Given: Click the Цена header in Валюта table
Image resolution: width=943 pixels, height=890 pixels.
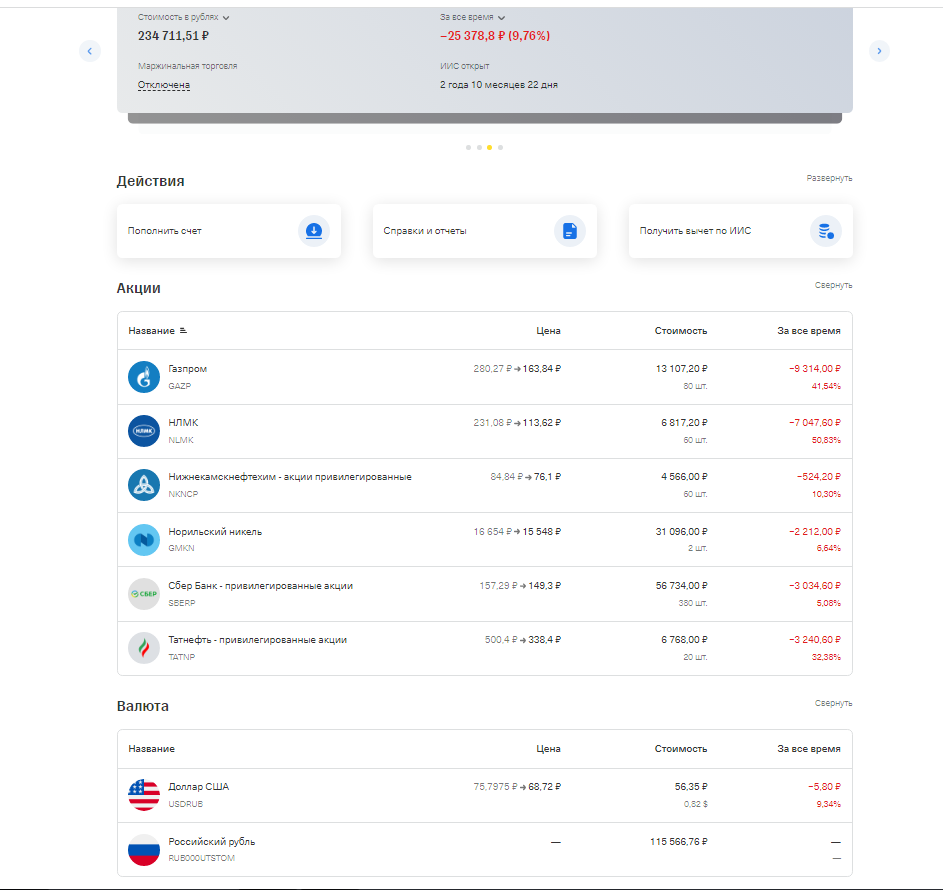Looking at the screenshot, I should click(x=548, y=749).
